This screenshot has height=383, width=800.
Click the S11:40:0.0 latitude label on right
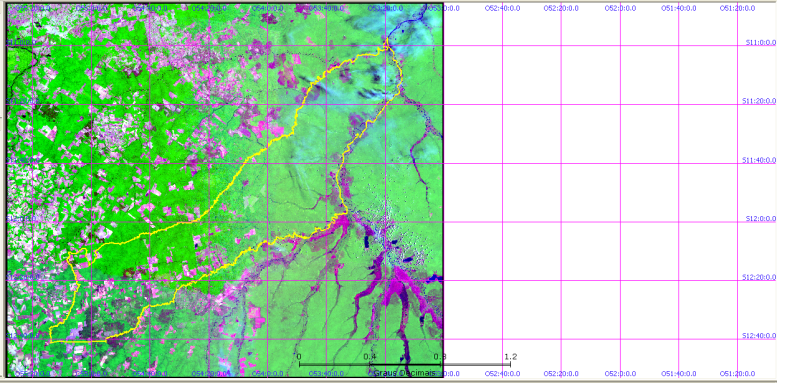759,160
